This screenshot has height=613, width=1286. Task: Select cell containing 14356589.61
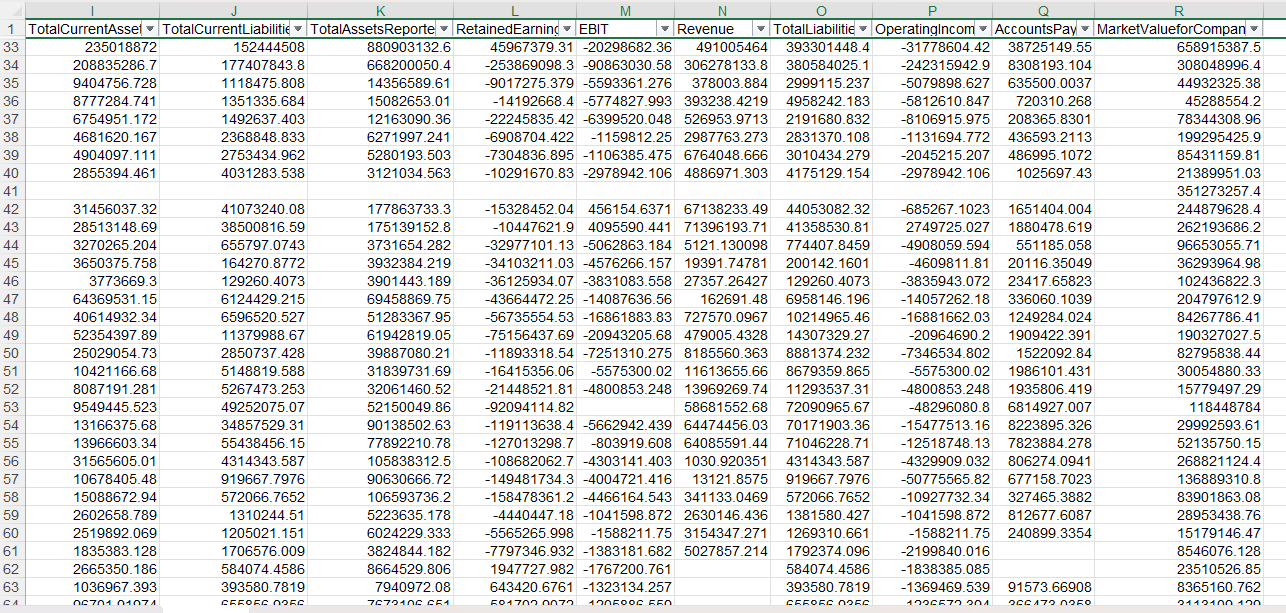pos(379,83)
